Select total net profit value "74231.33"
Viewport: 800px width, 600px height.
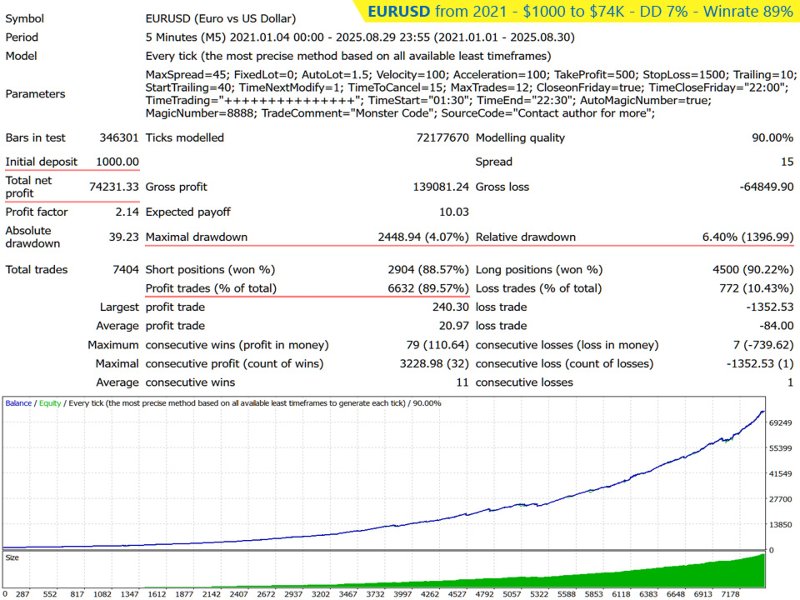point(114,187)
